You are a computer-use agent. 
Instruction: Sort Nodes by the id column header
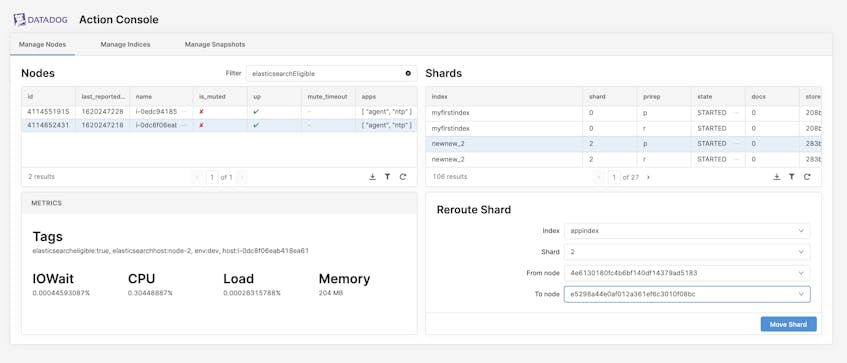(48, 96)
